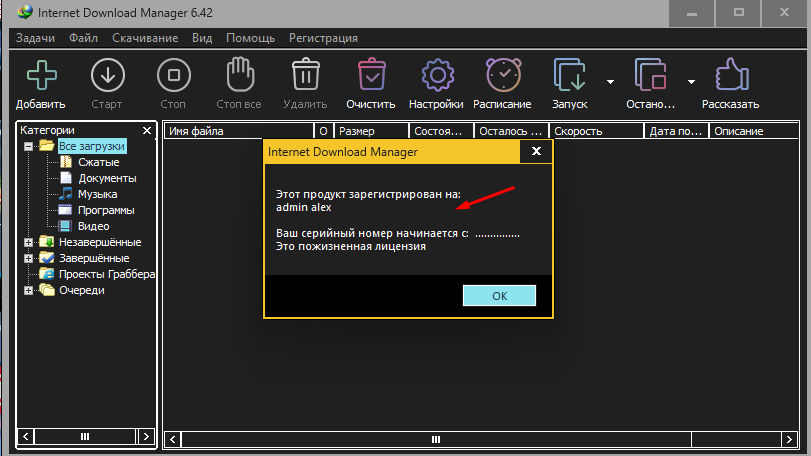This screenshot has width=811, height=456.
Task: Click the Проекты Граббера icon
Action: click(47, 274)
